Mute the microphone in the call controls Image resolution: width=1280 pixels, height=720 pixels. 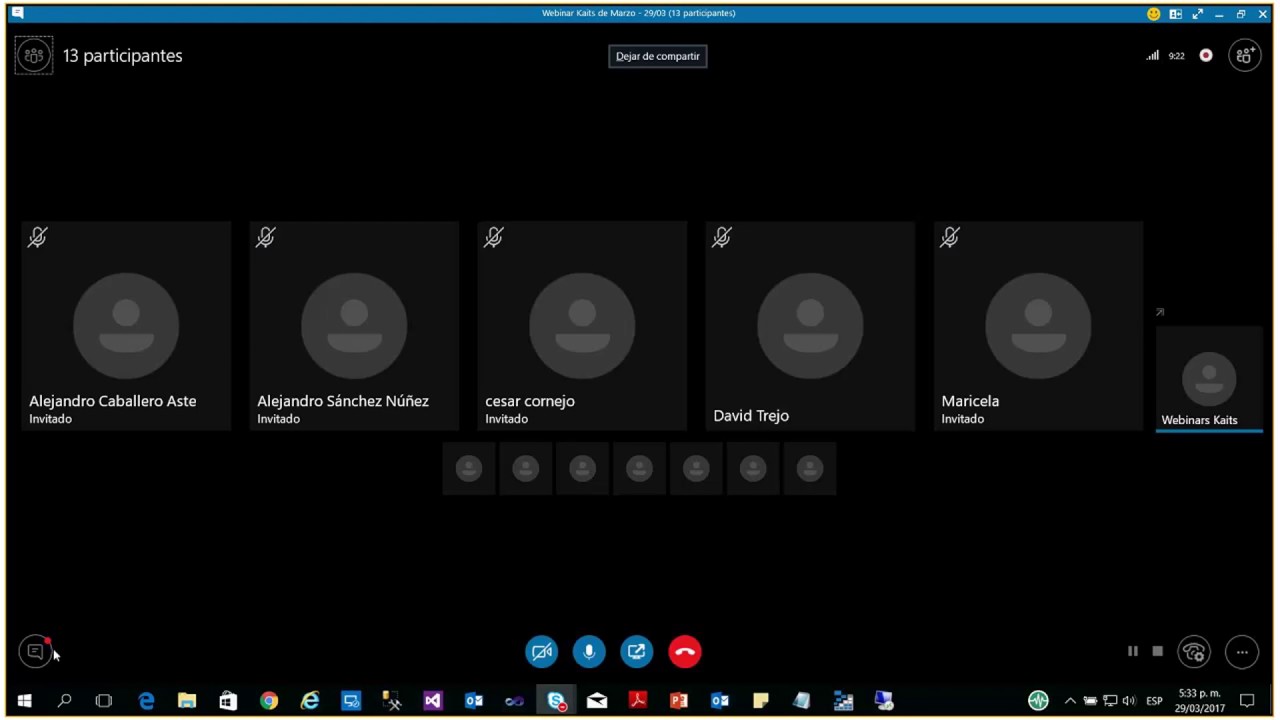589,652
